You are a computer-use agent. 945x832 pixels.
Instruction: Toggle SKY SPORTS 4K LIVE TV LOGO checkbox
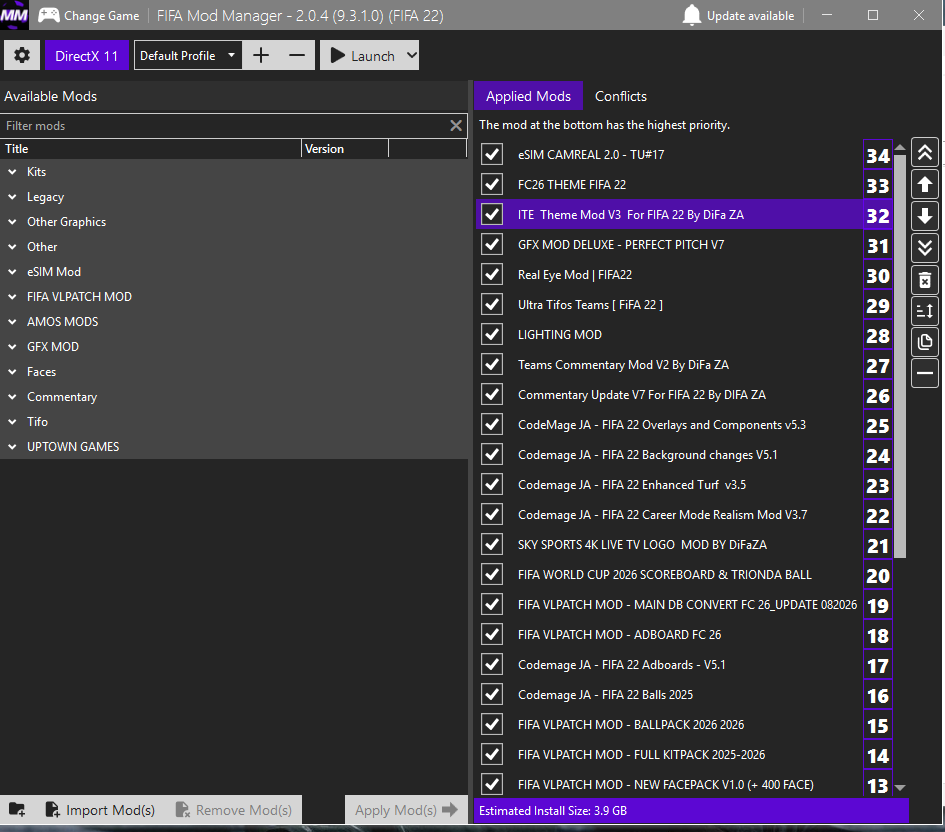click(x=492, y=545)
